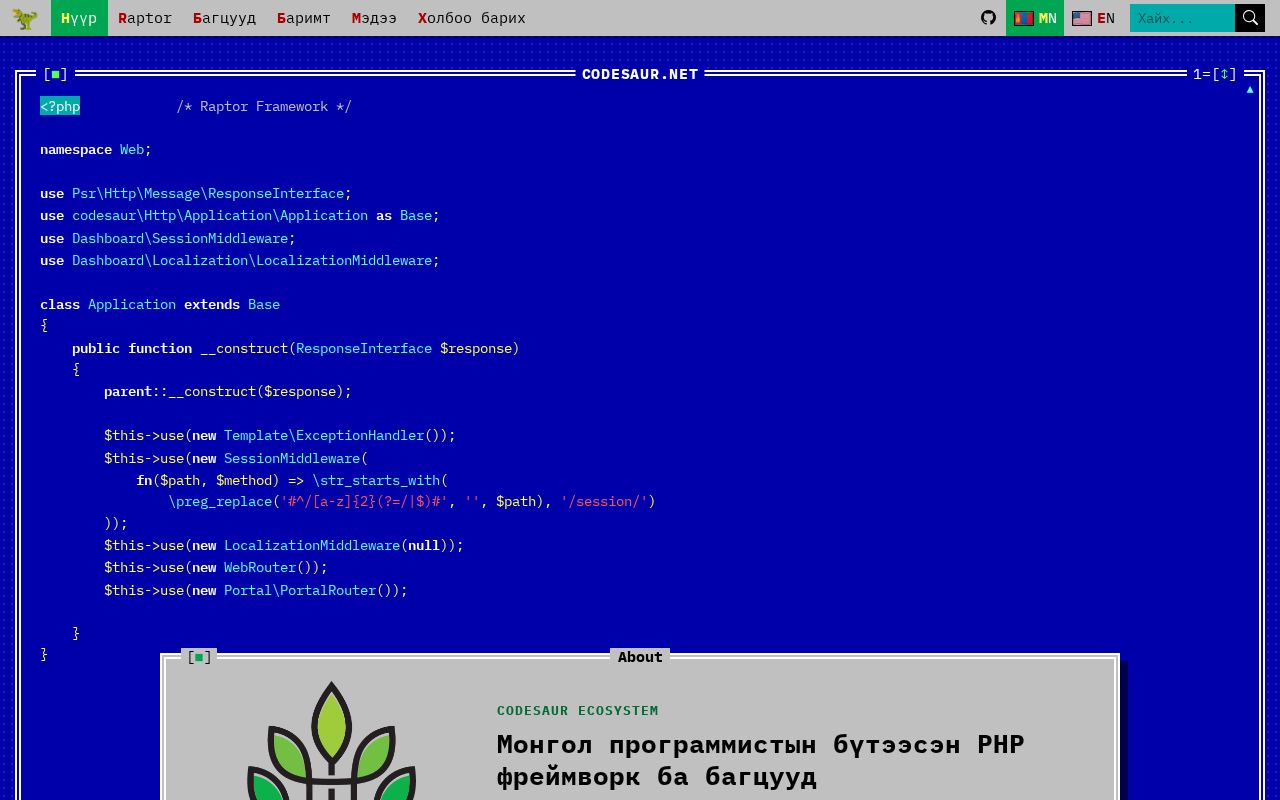Focus the Хайх search input field
This screenshot has width=1280, height=800.
1182,18
